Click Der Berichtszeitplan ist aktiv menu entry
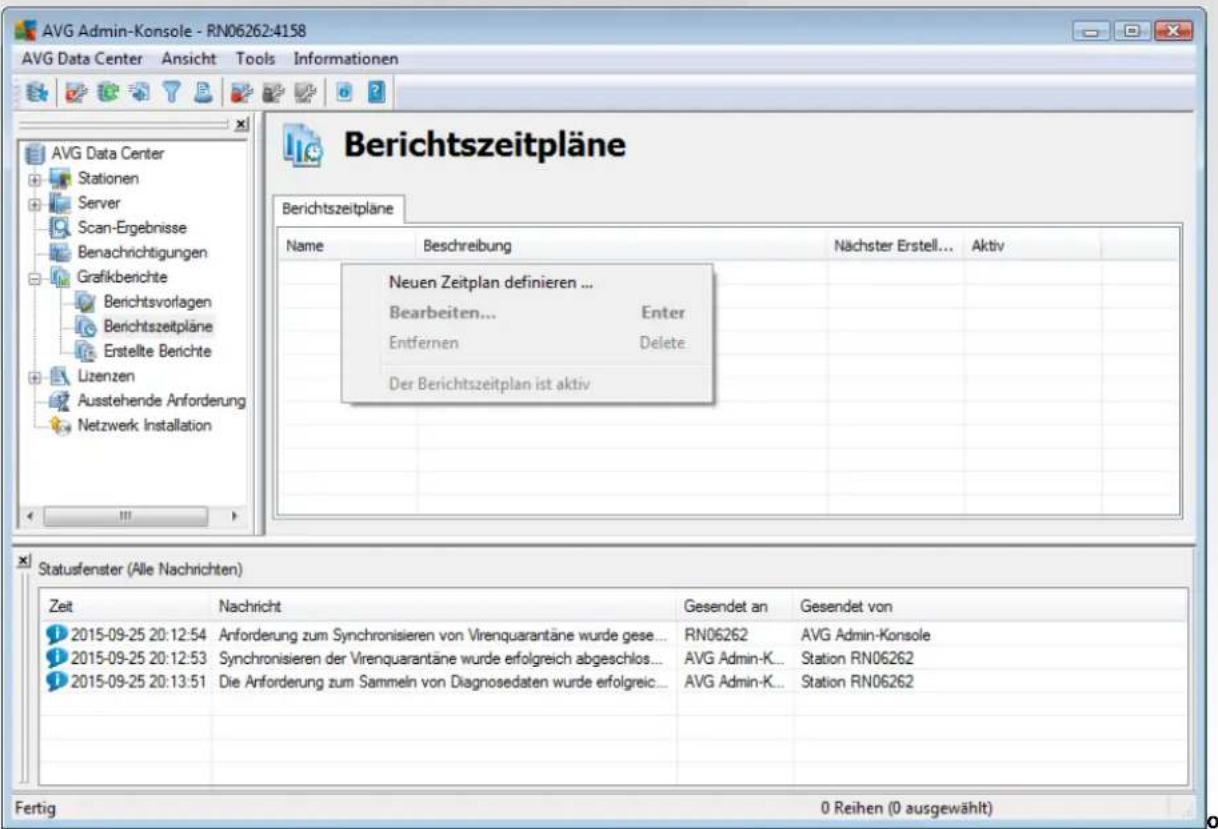 [x=527, y=385]
